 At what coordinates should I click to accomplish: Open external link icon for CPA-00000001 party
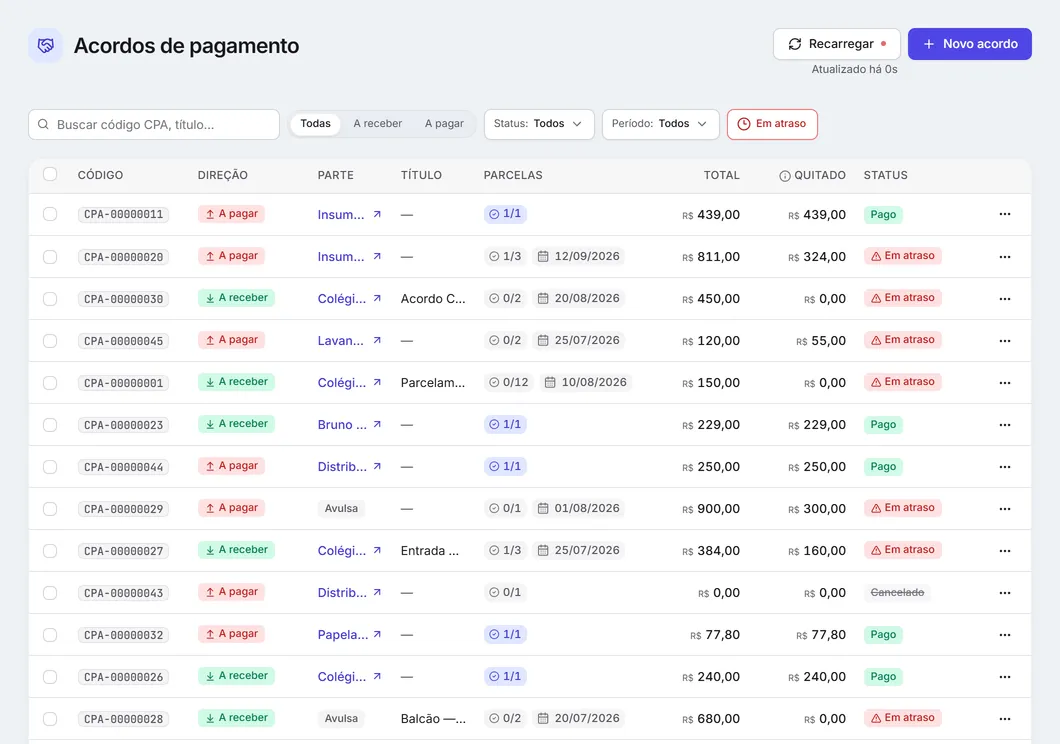(377, 382)
